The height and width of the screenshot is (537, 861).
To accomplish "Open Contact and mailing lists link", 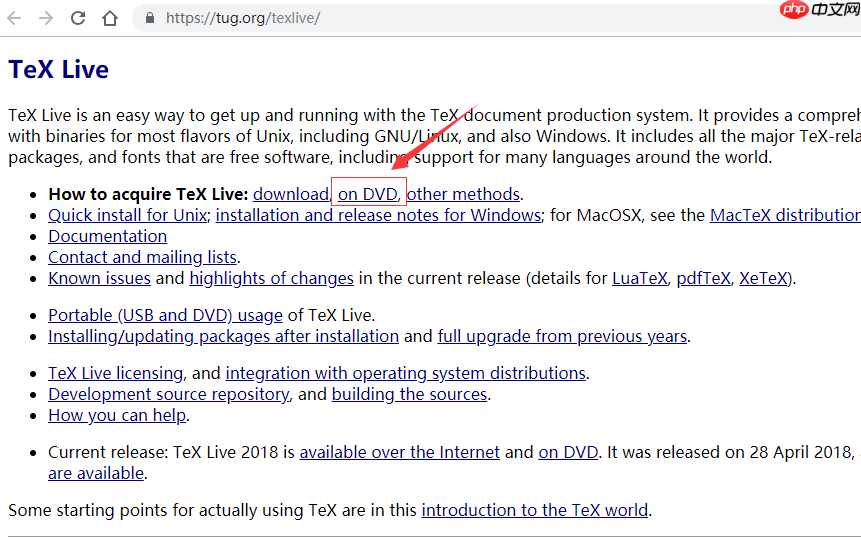I will tap(142, 258).
